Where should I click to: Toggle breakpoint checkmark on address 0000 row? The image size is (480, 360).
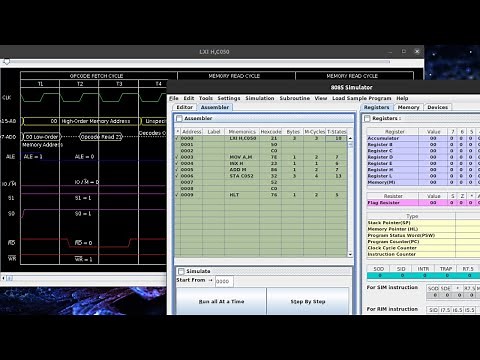(177, 138)
